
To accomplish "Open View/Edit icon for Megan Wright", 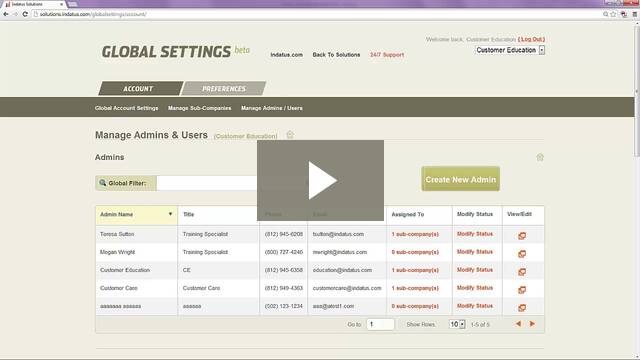I will click(522, 253).
